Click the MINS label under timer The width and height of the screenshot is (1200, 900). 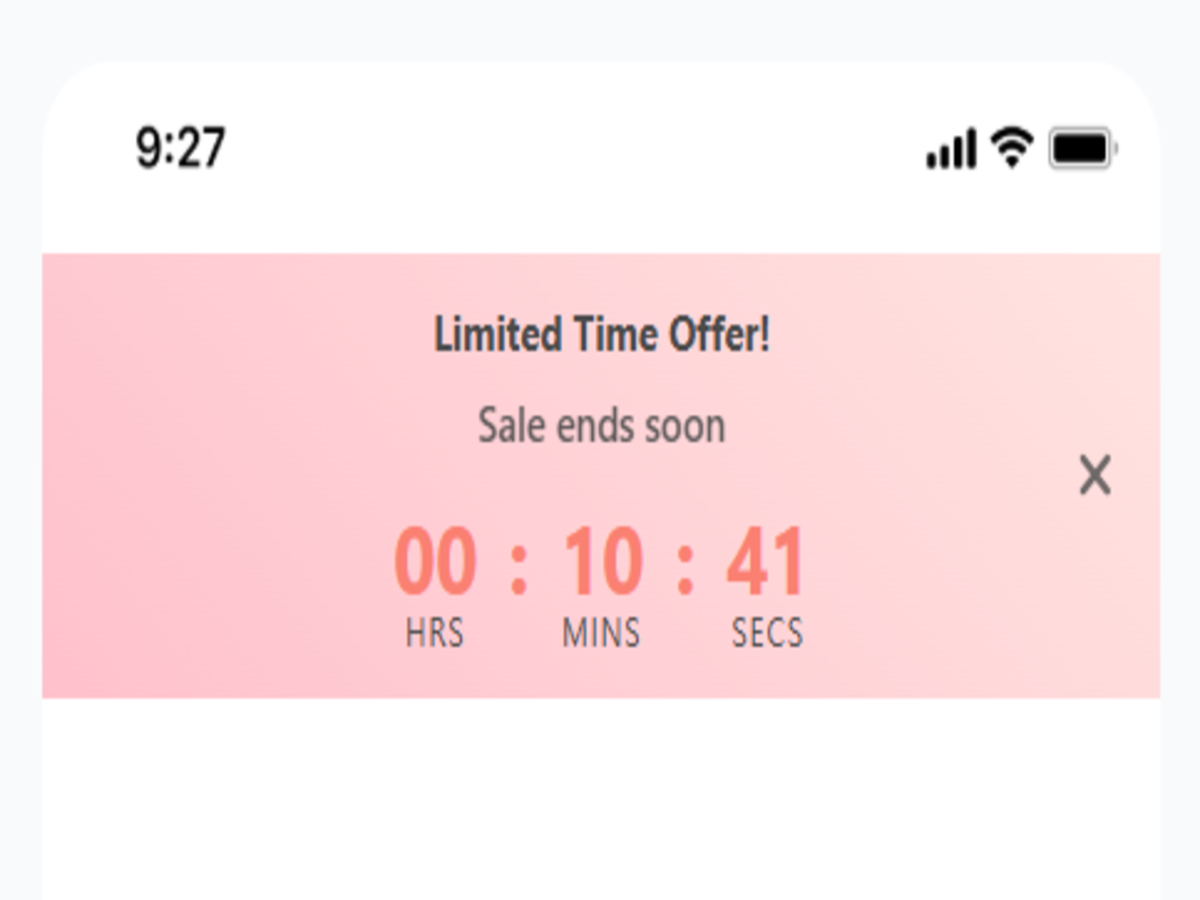pyautogui.click(x=601, y=633)
